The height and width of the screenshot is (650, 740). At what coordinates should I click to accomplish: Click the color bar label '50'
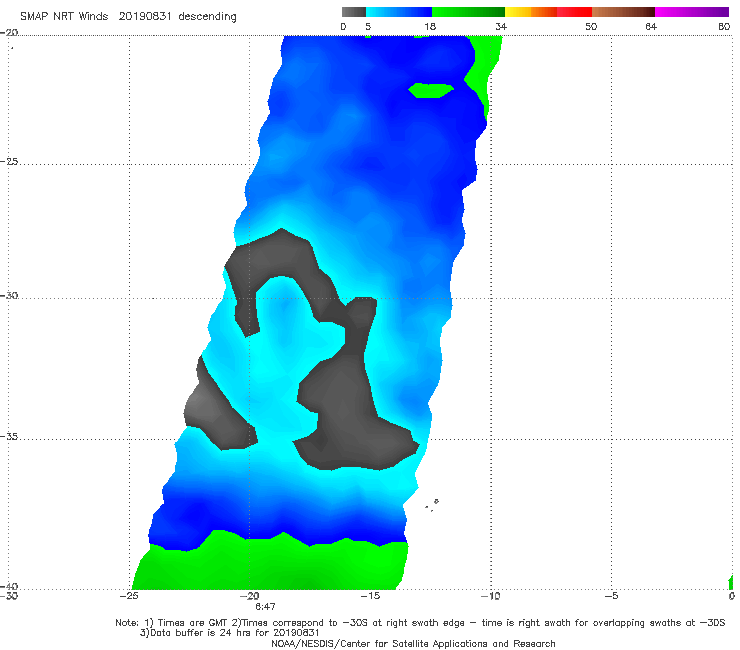pos(591,27)
